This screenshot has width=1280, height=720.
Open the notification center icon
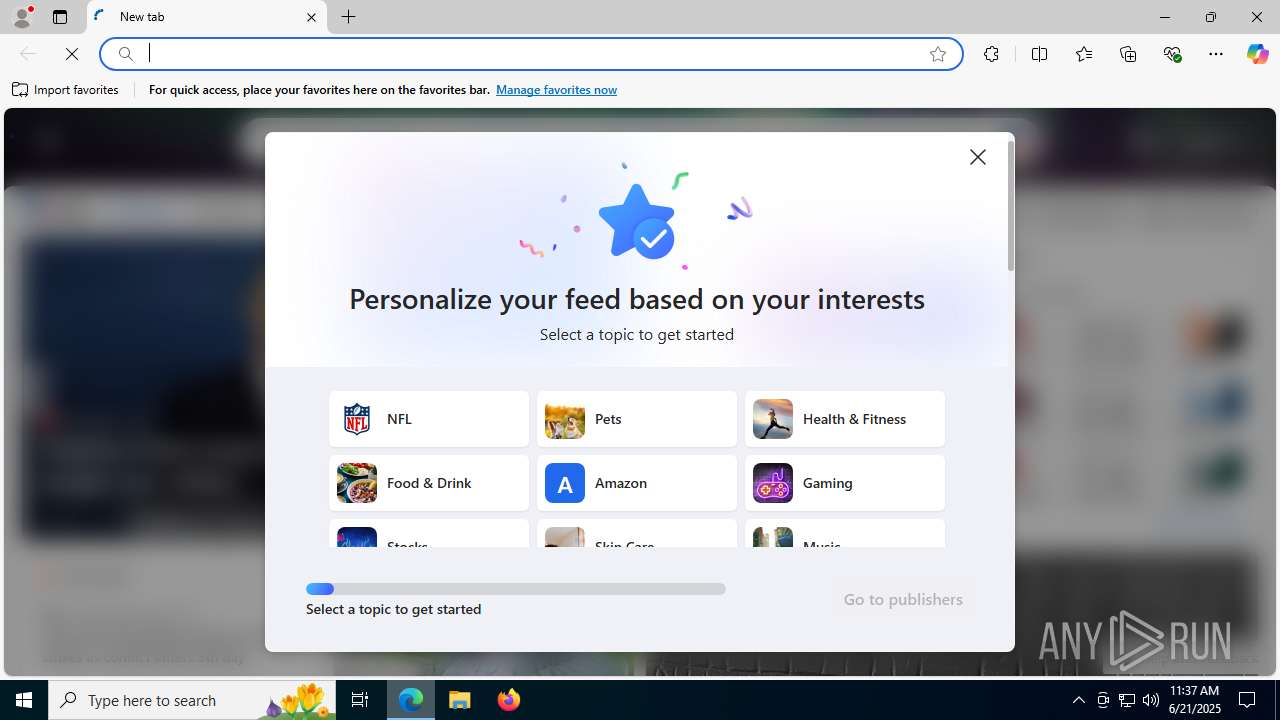point(1248,700)
